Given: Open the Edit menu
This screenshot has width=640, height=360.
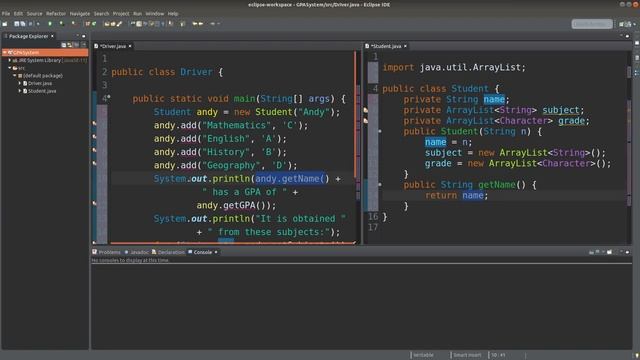Looking at the screenshot, I should pos(18,13).
